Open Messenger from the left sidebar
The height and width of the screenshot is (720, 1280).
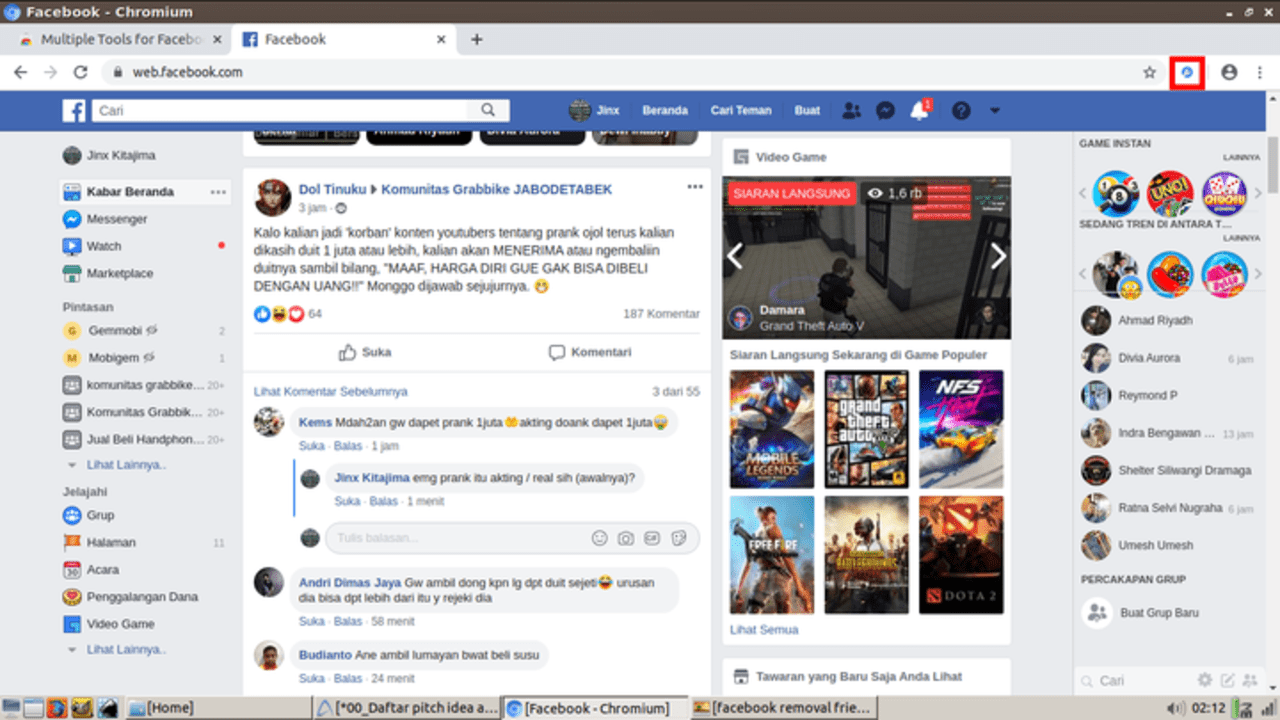pos(105,219)
